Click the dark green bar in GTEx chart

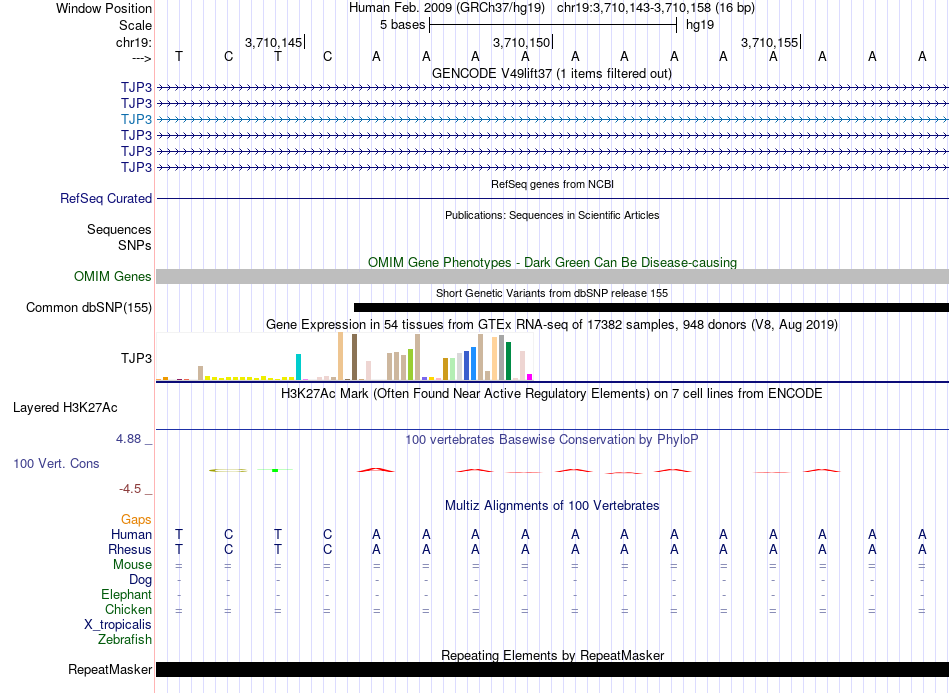click(509, 361)
